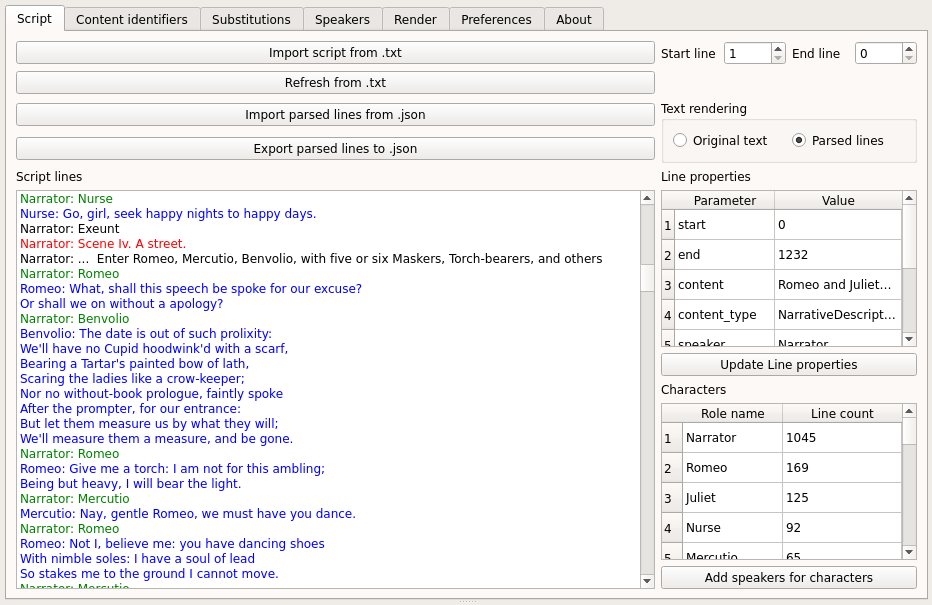Image resolution: width=932 pixels, height=605 pixels.
Task: Select line 'Narrator: Exeunt'
Action: [x=70, y=229]
